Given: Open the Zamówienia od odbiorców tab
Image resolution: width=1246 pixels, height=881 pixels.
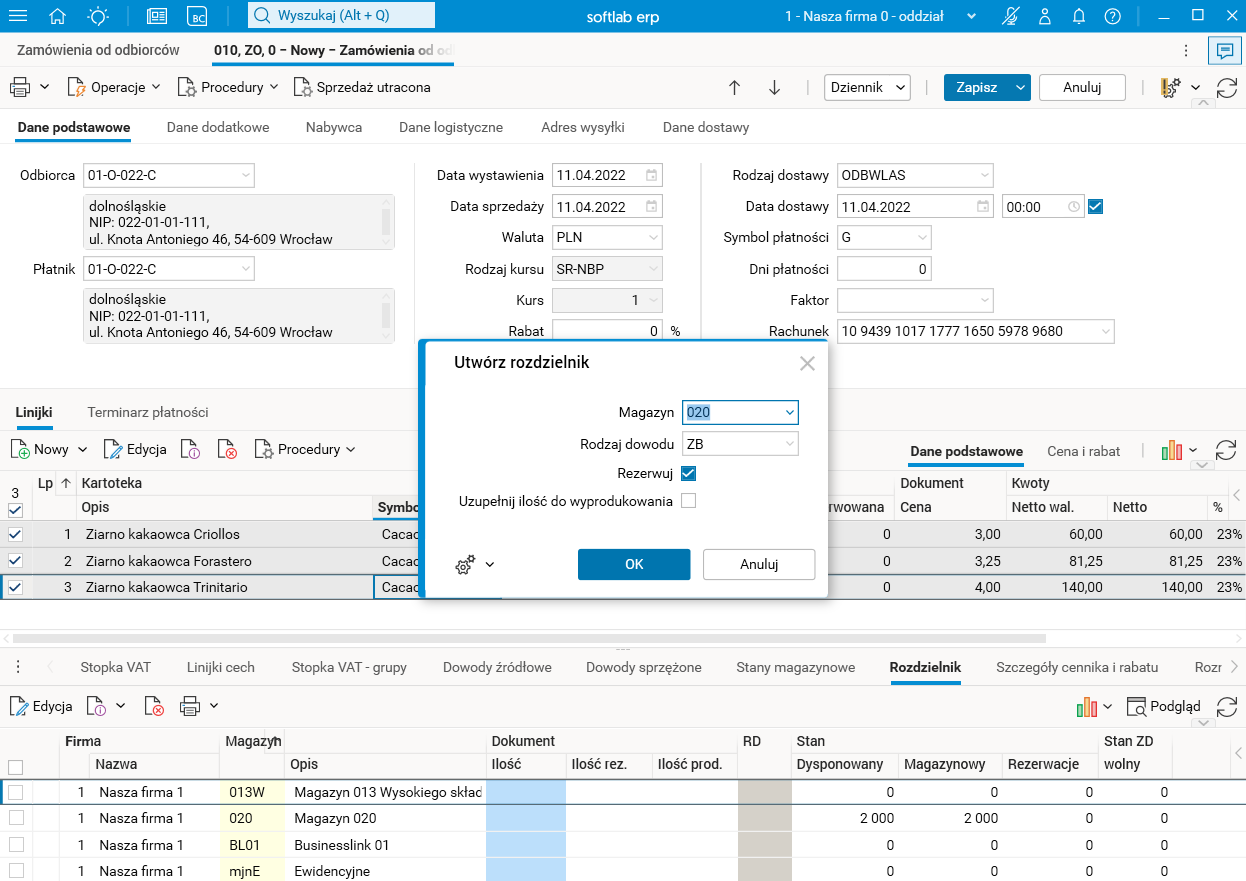Looking at the screenshot, I should (x=98, y=50).
